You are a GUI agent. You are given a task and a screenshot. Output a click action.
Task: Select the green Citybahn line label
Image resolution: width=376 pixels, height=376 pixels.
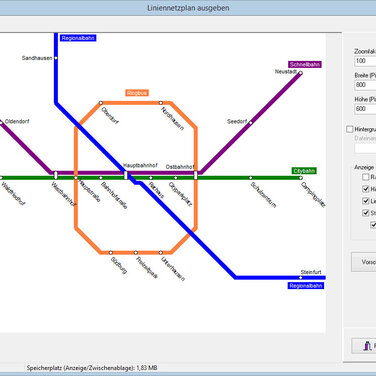tap(304, 171)
